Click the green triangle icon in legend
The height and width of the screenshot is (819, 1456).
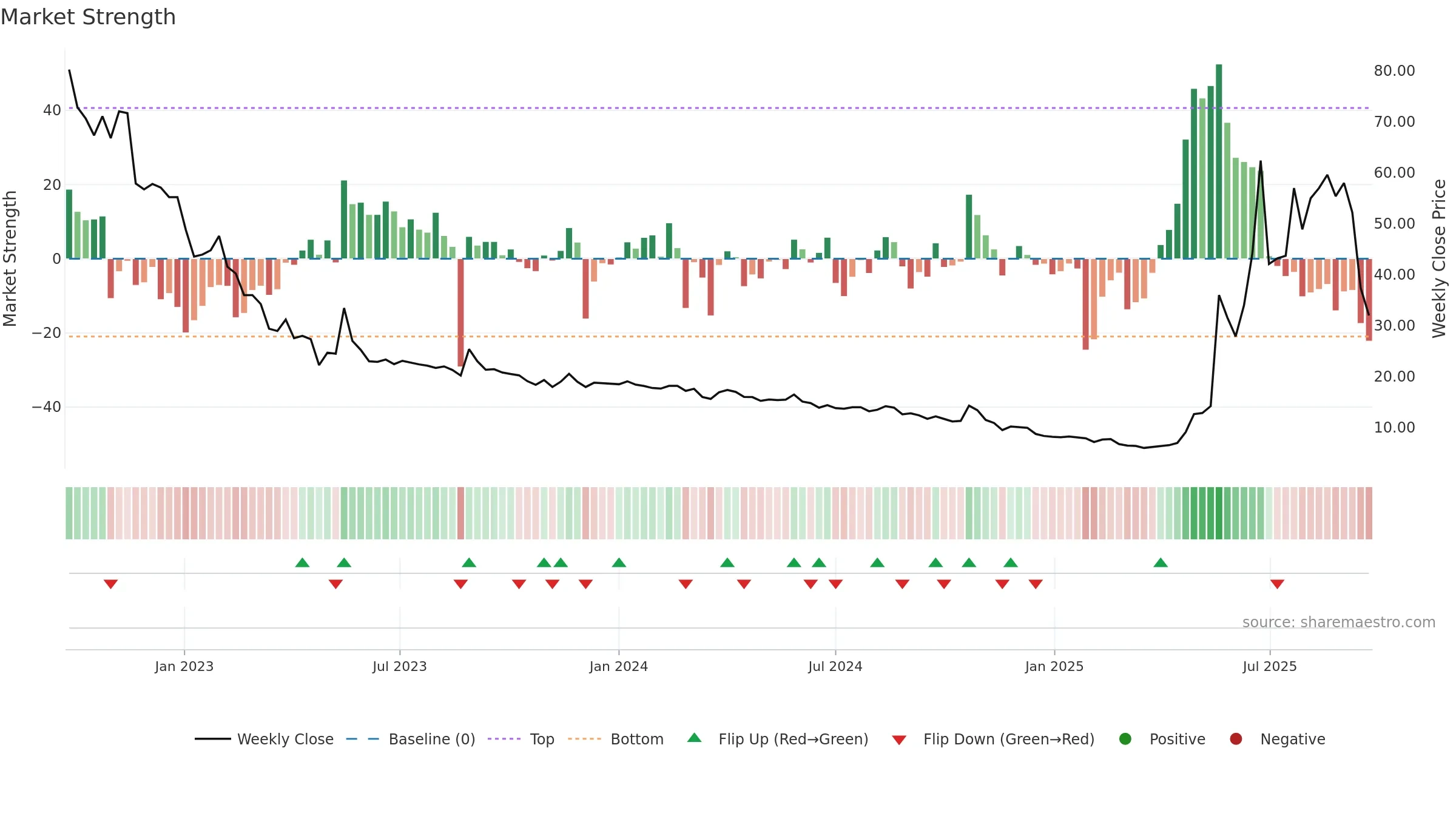coord(695,738)
